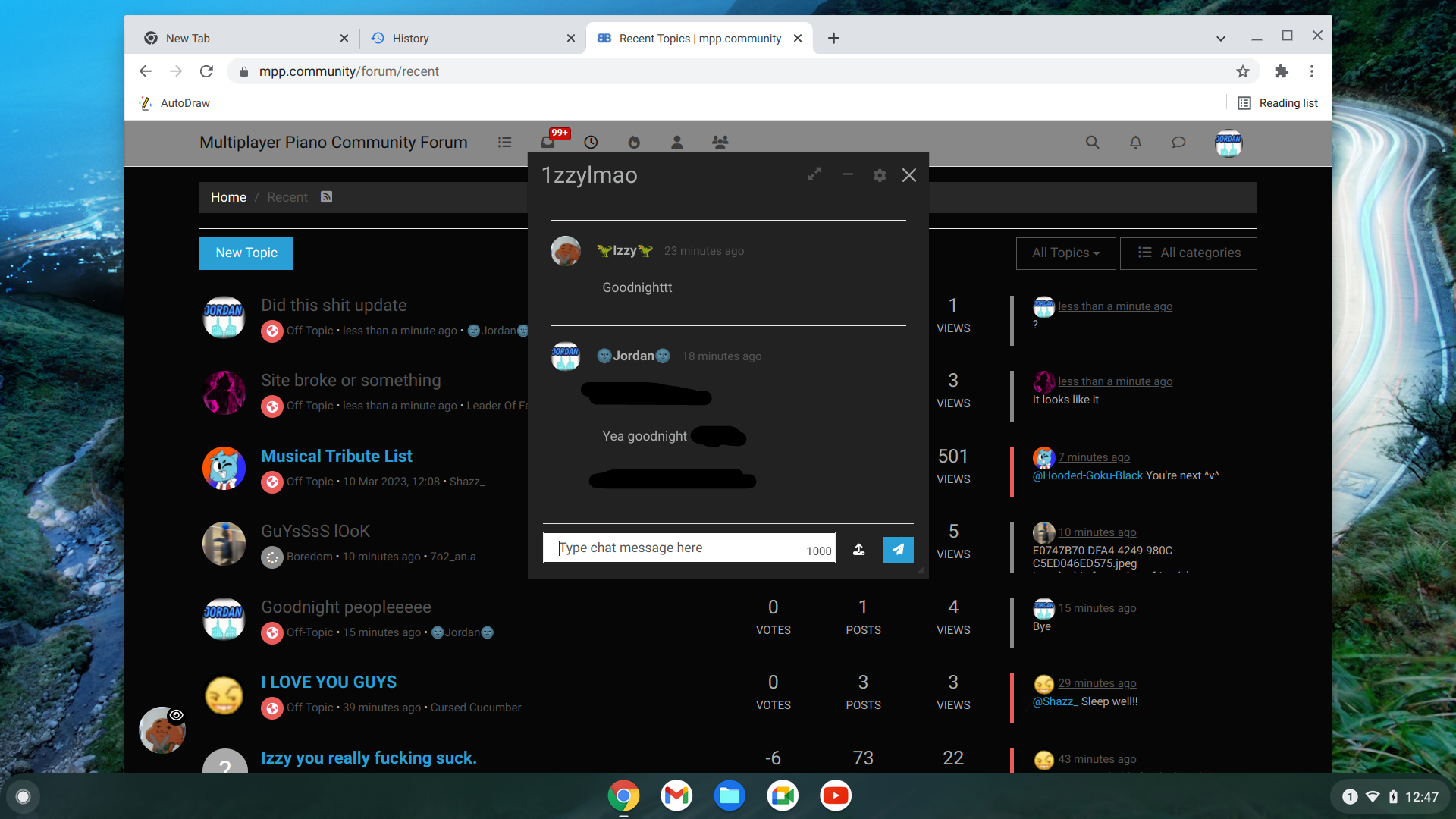Open the RSS feed icon beside Recent
This screenshot has height=819, width=1456.
click(x=326, y=197)
